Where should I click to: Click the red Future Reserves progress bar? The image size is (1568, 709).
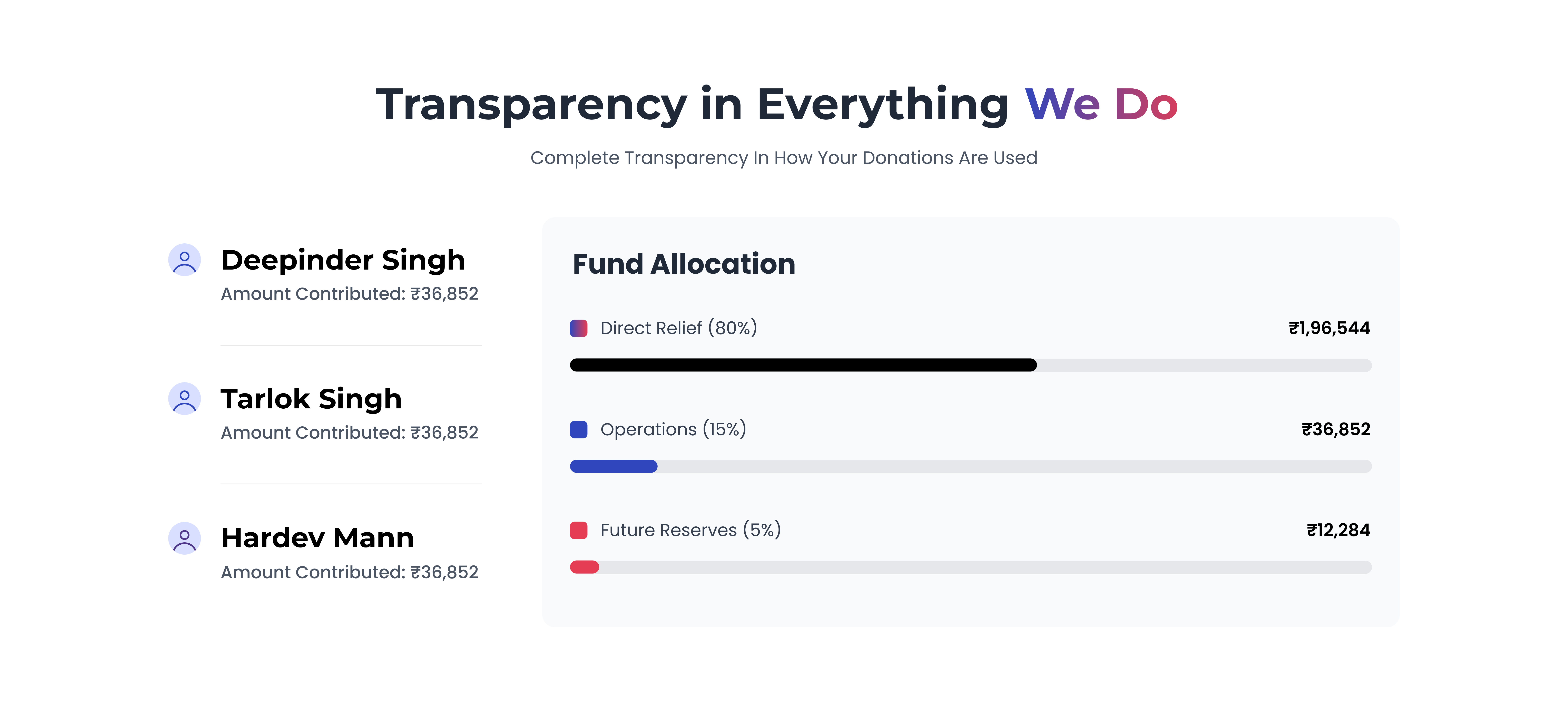point(584,567)
